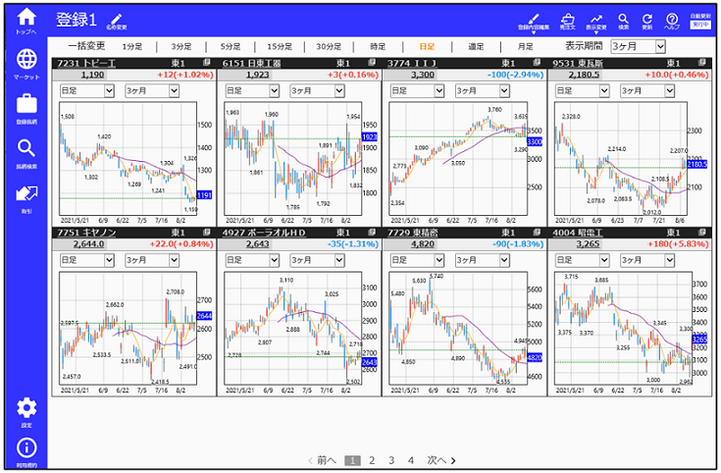
Task: Open 3ヶ月 dropdown in 7729 東精密 panel
Action: click(482, 260)
